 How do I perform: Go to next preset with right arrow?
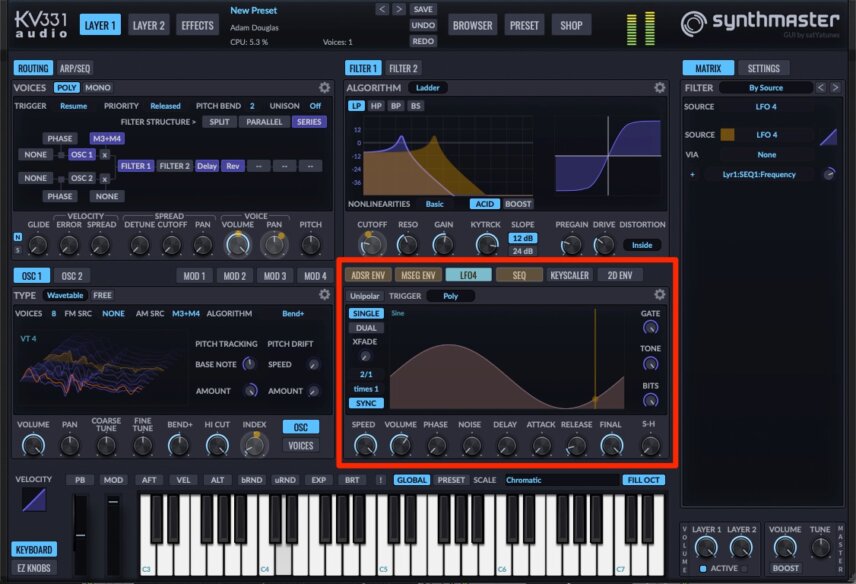pos(399,9)
